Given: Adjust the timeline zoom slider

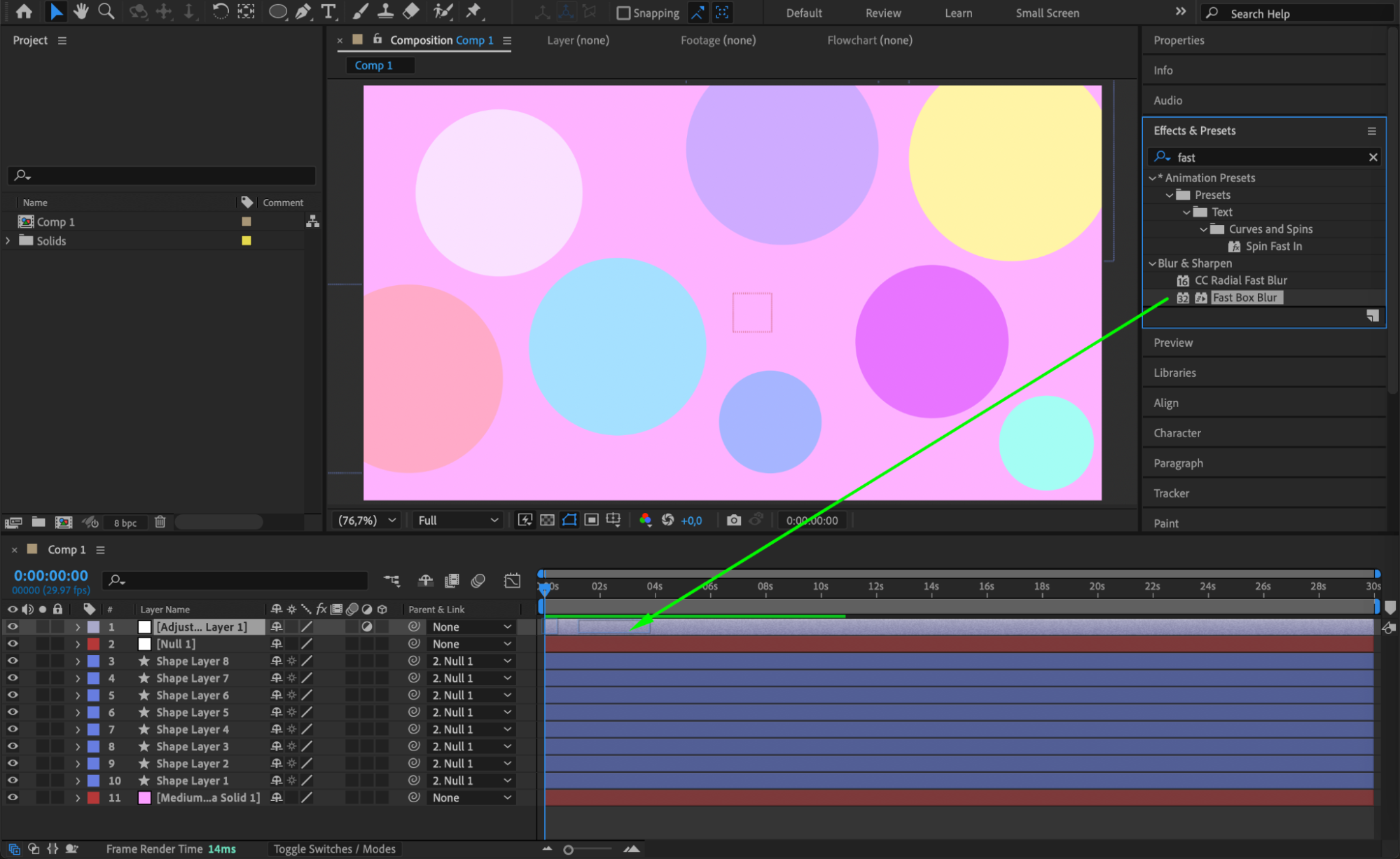Looking at the screenshot, I should [568, 849].
